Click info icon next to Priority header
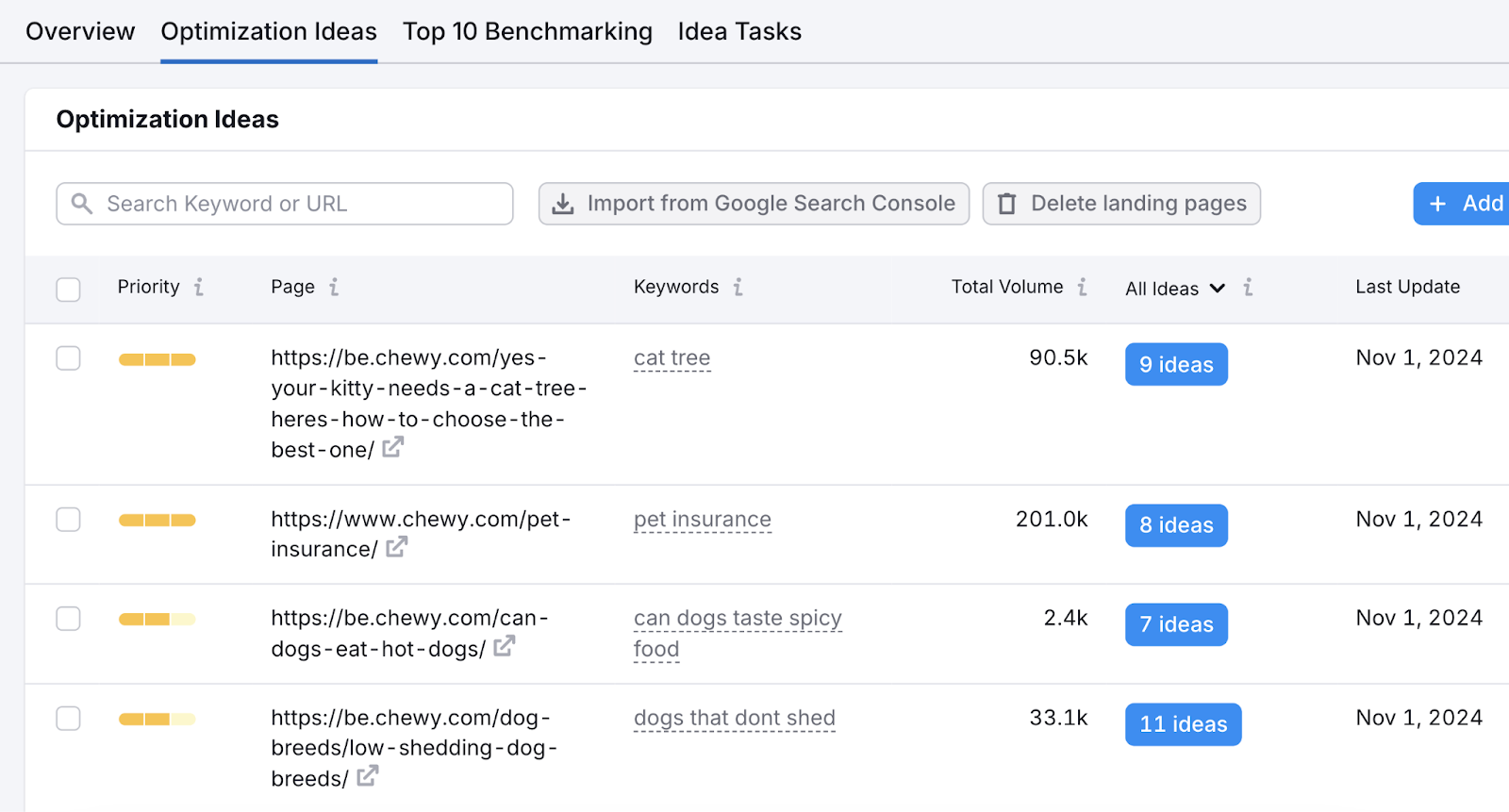1509x812 pixels. pyautogui.click(x=199, y=288)
